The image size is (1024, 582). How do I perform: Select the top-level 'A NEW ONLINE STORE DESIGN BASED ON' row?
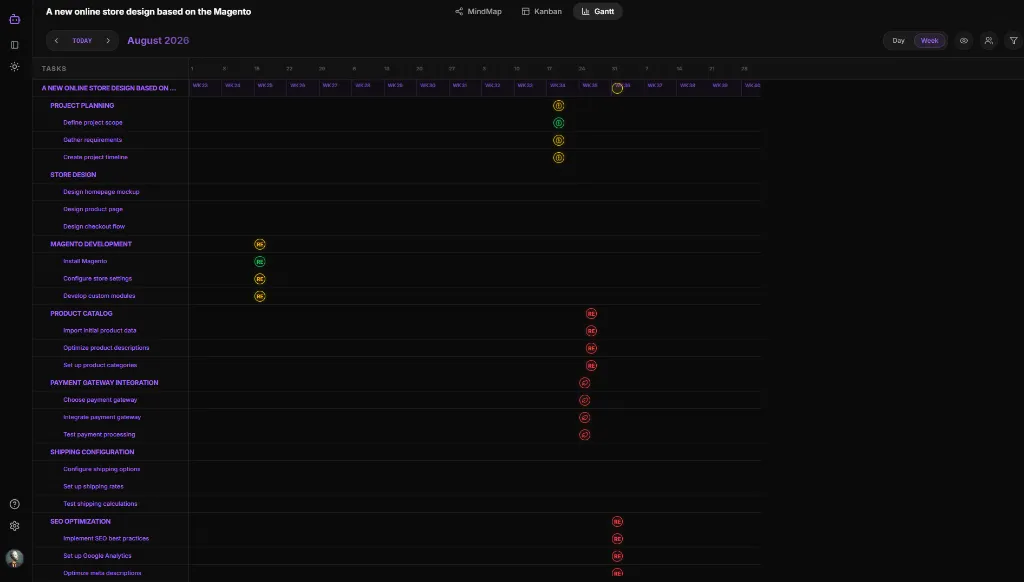pyautogui.click(x=108, y=88)
